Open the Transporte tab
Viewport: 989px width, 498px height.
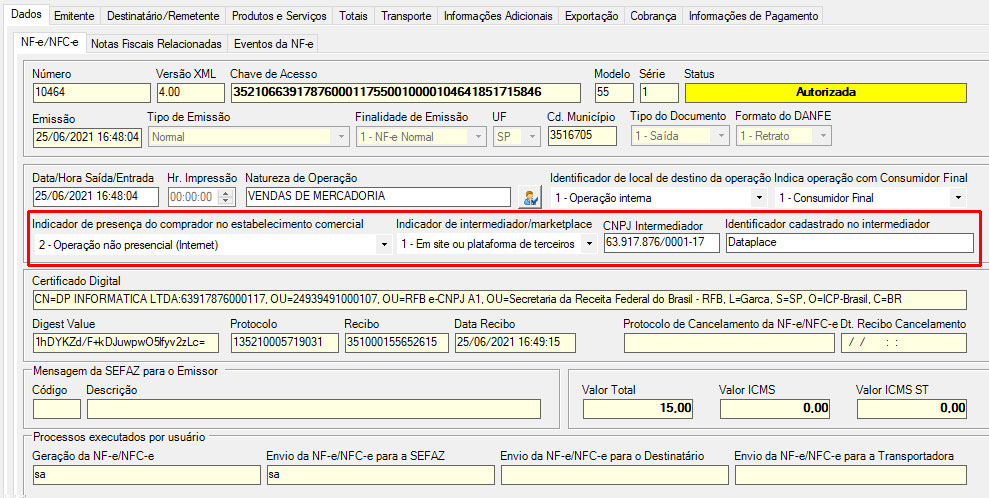406,16
